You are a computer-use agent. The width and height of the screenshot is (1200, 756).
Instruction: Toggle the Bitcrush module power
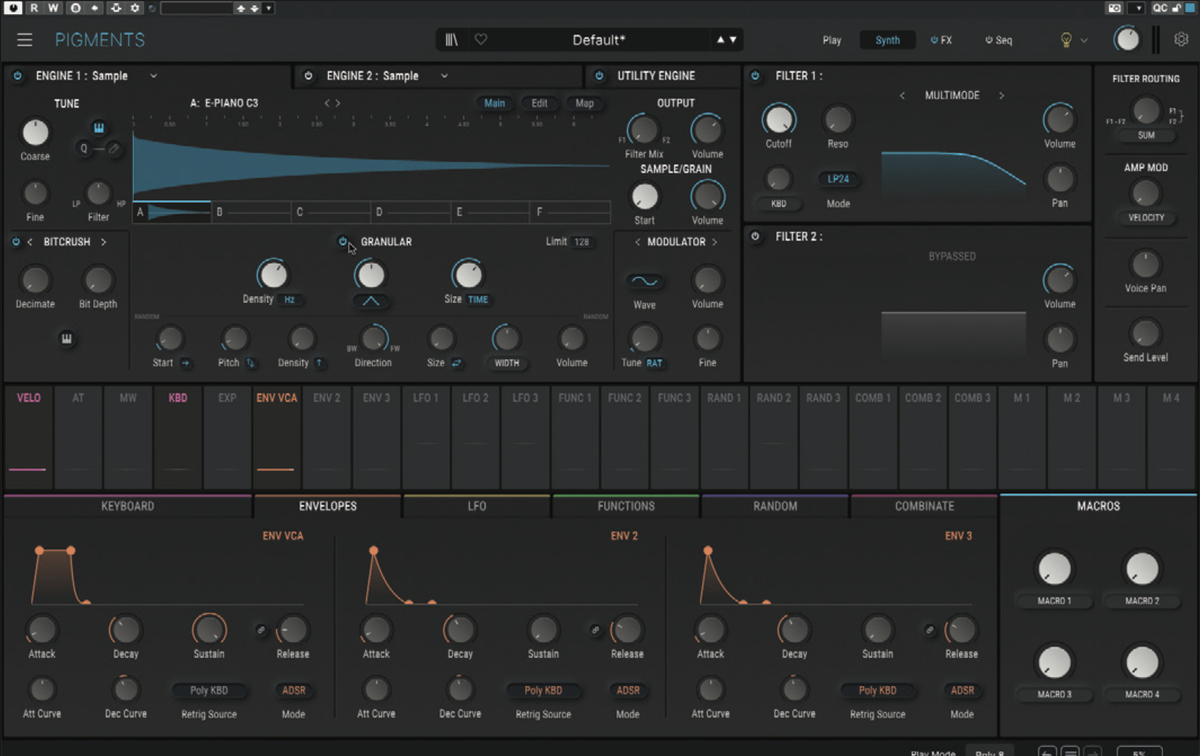pyautogui.click(x=14, y=241)
